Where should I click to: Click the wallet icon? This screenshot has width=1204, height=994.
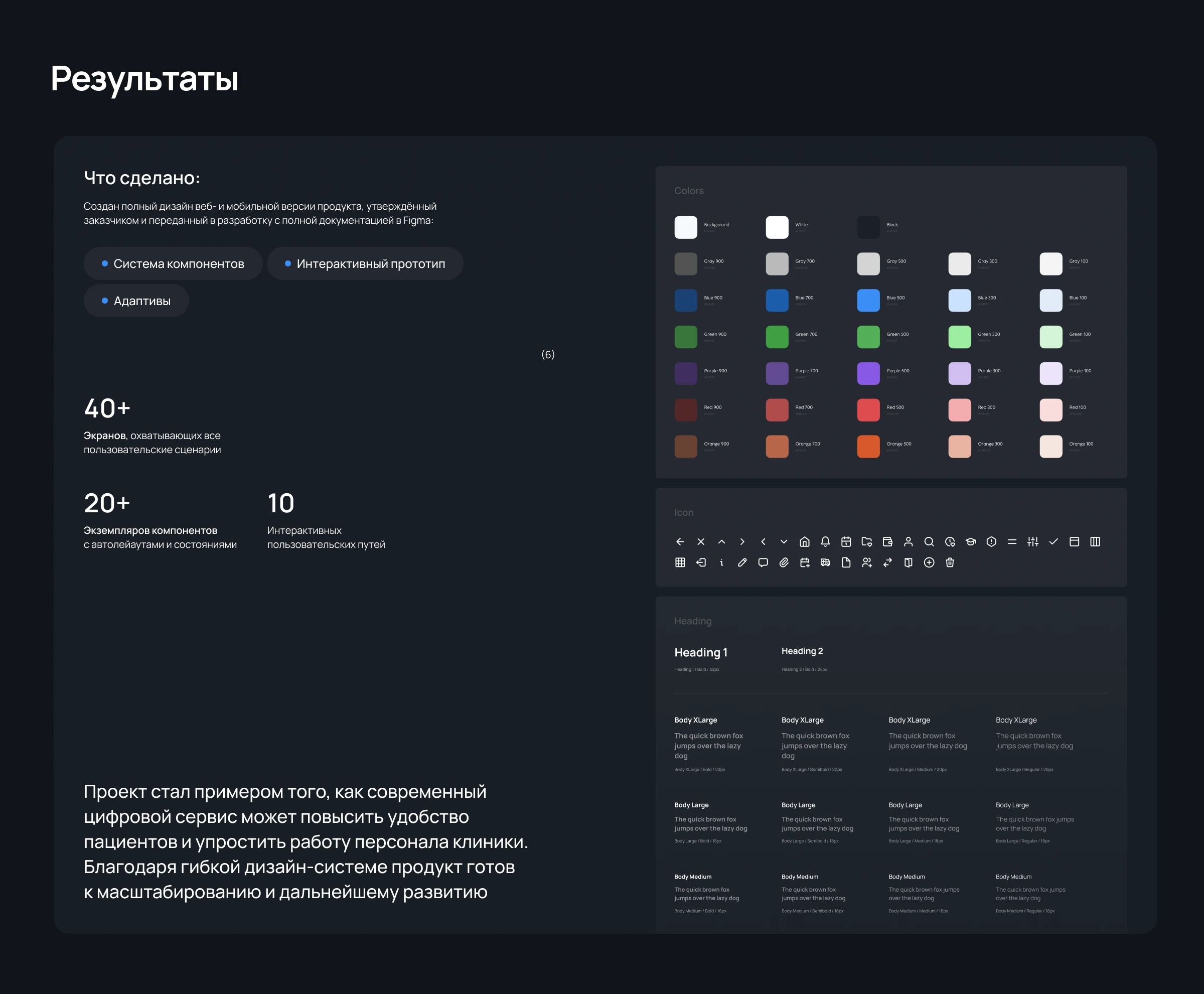887,542
